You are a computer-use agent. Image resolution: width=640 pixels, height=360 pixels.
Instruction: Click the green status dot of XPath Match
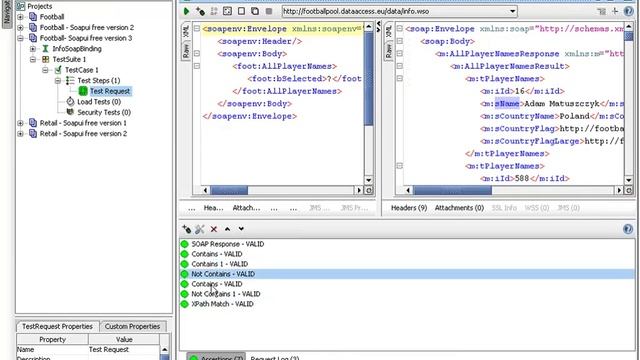[x=184, y=304]
